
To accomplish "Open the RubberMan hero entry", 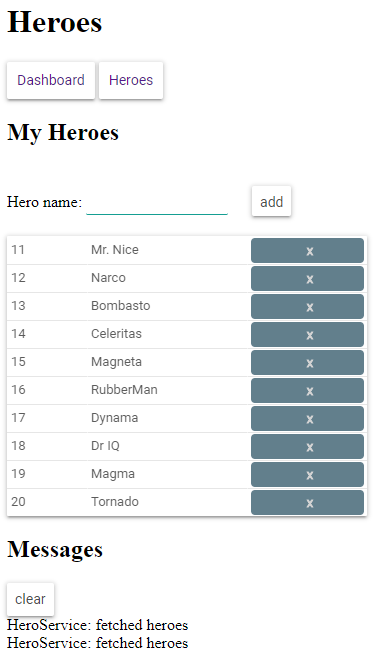I will [x=128, y=390].
